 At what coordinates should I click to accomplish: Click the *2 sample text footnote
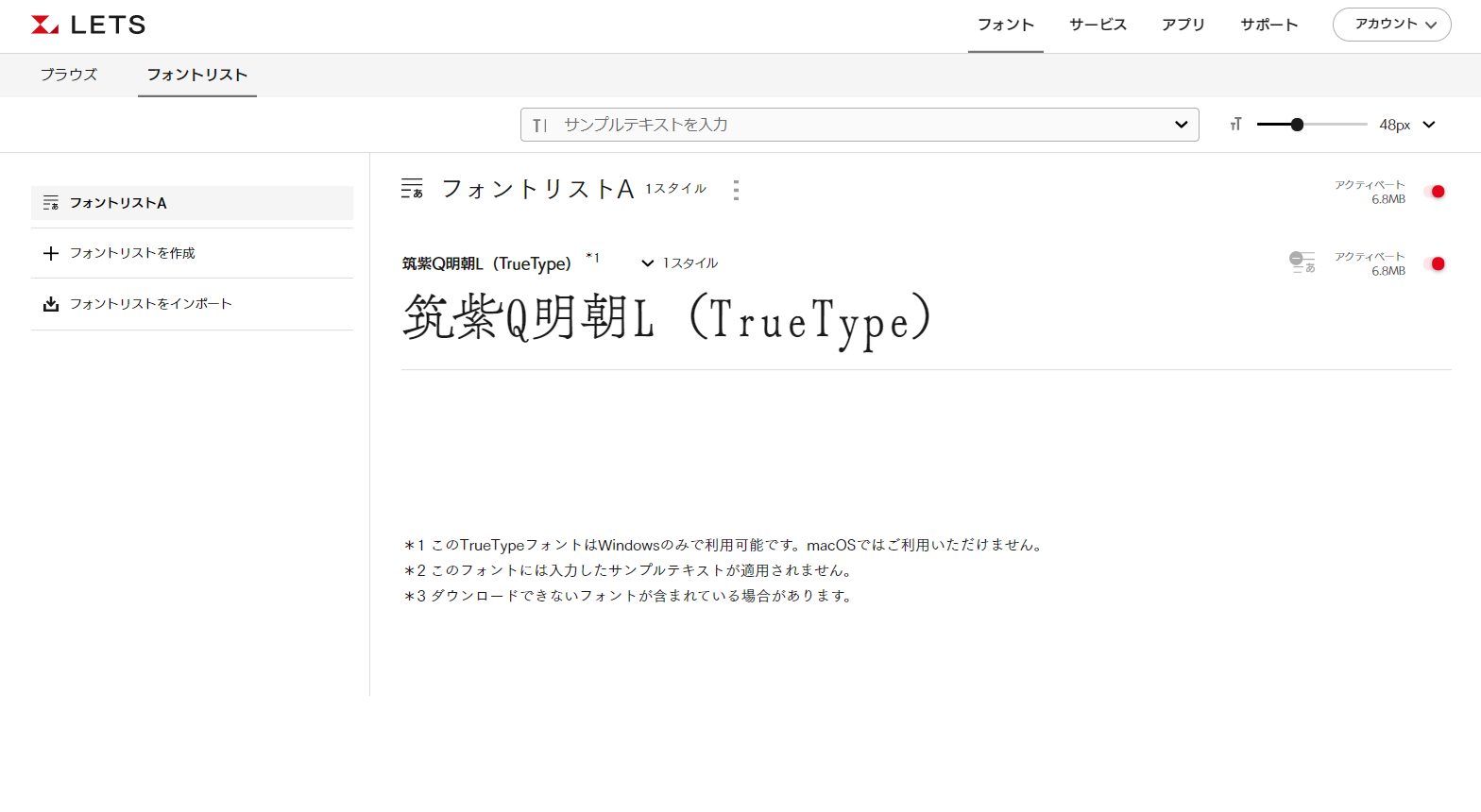click(630, 570)
